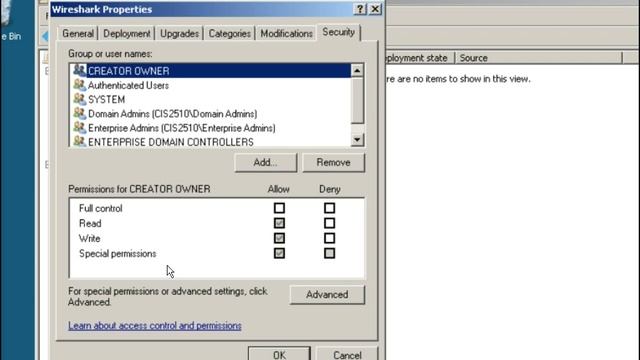Click the Remove button
Viewport: 640px width, 360px height.
(x=333, y=162)
